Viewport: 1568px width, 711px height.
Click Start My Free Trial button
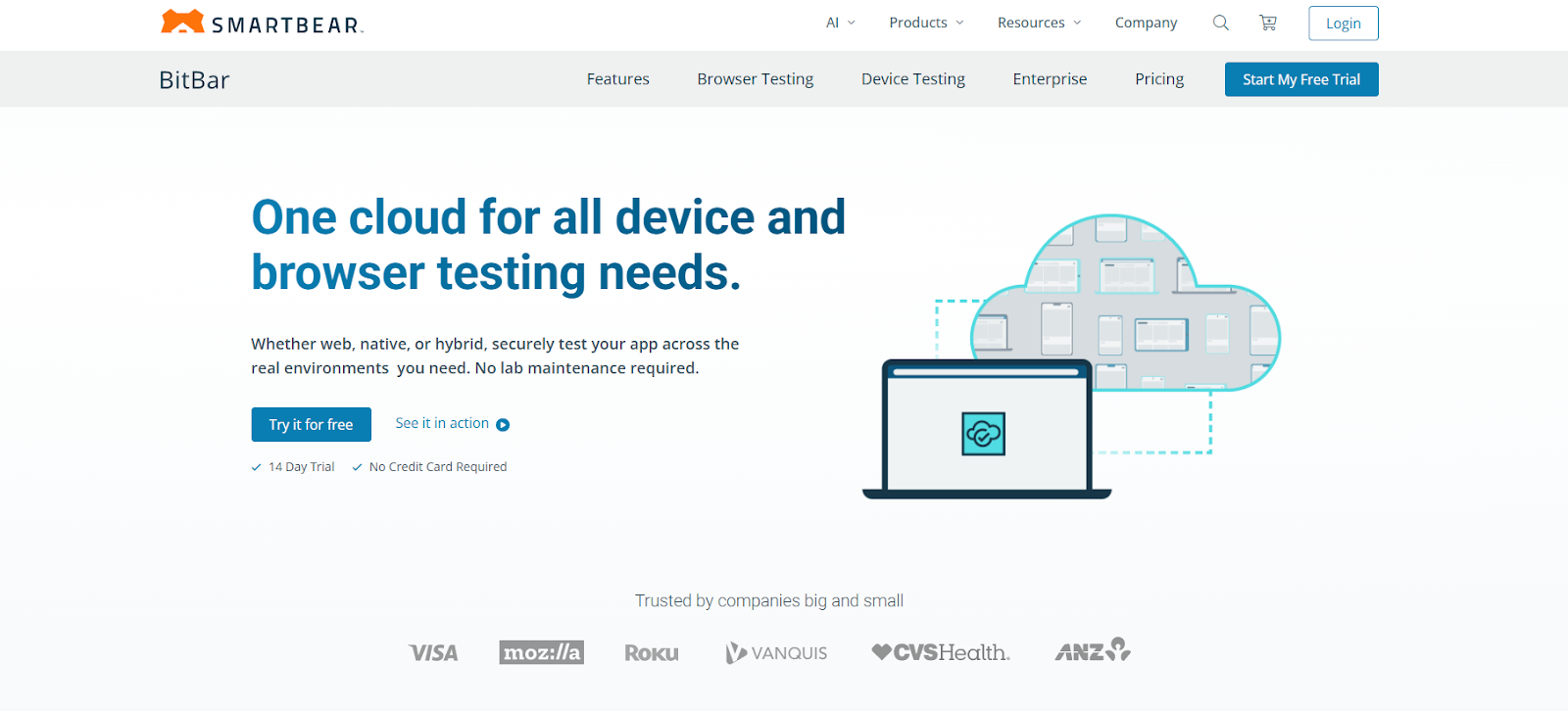point(1301,79)
